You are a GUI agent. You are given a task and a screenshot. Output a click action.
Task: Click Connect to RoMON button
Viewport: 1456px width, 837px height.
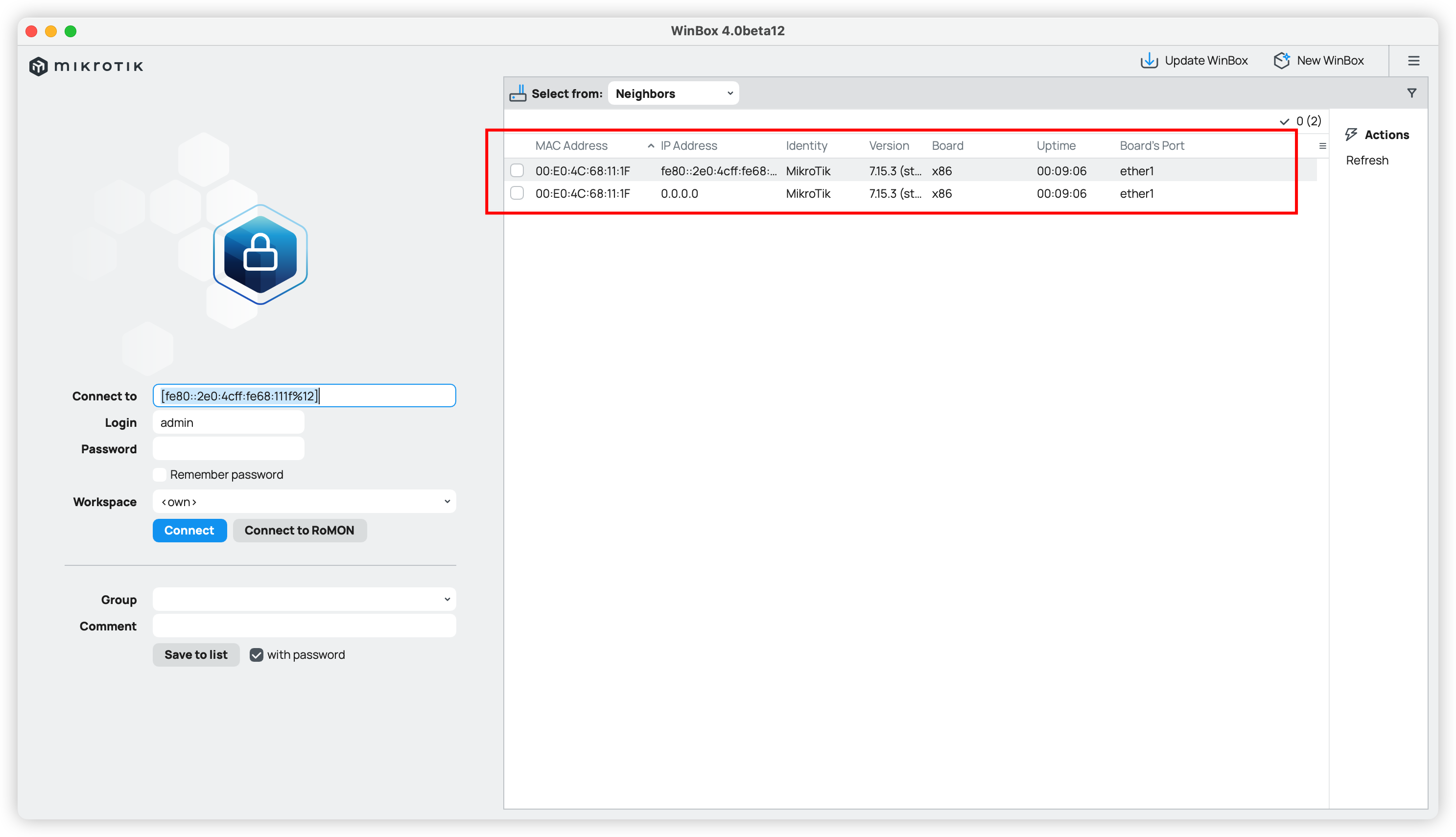[x=300, y=530]
